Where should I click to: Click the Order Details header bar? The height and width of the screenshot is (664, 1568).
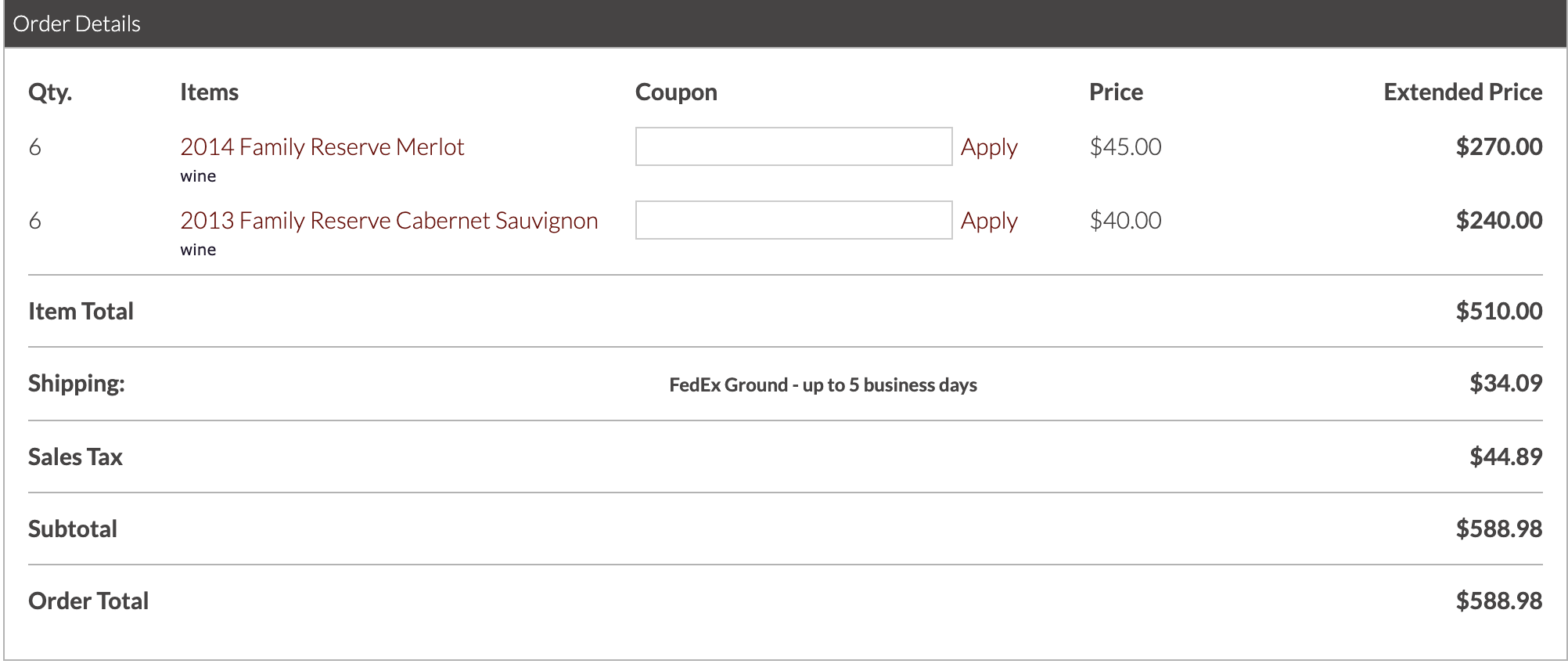click(786, 23)
